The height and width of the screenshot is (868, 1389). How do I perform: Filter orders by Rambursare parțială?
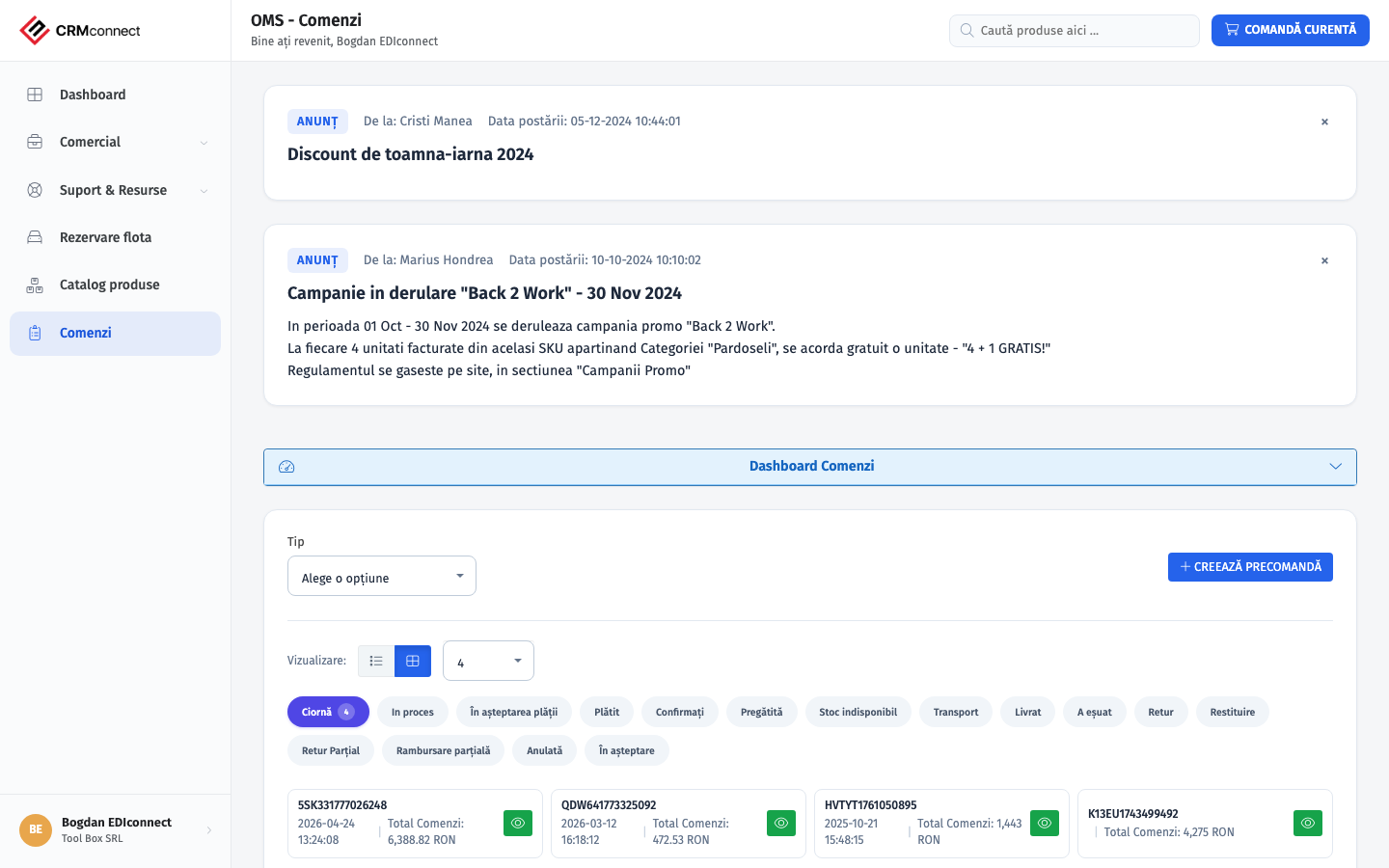click(443, 750)
